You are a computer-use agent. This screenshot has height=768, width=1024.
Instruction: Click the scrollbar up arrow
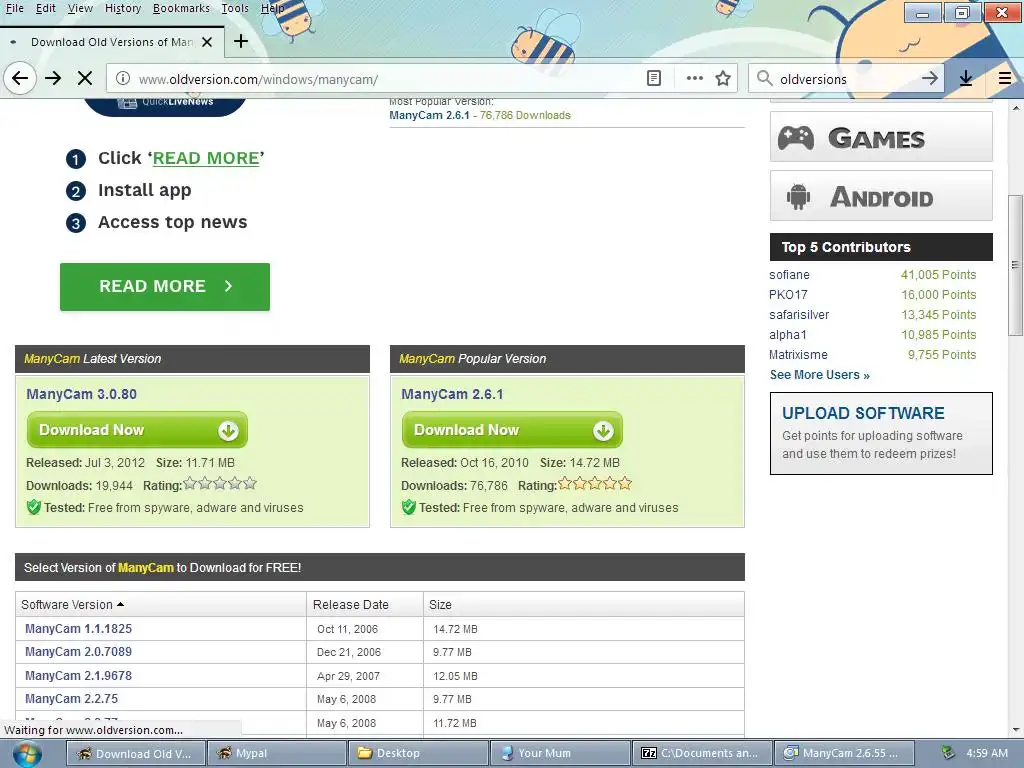point(1016,107)
